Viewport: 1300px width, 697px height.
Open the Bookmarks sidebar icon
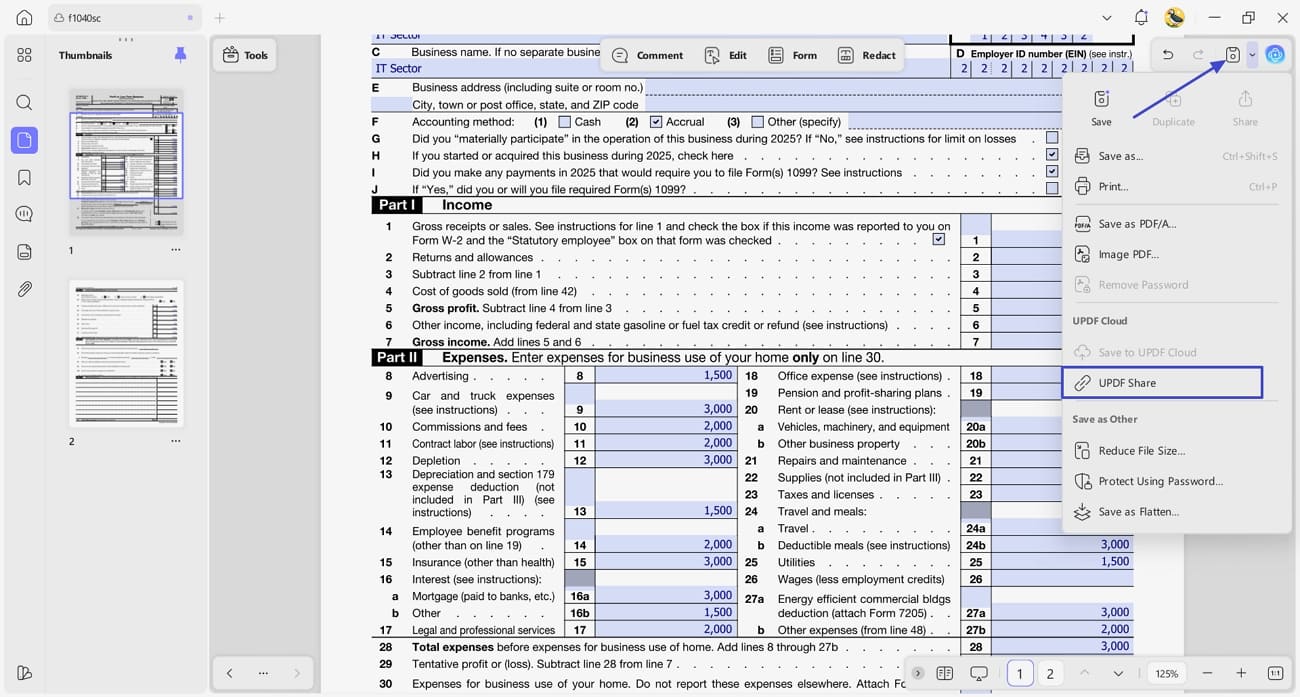(24, 177)
